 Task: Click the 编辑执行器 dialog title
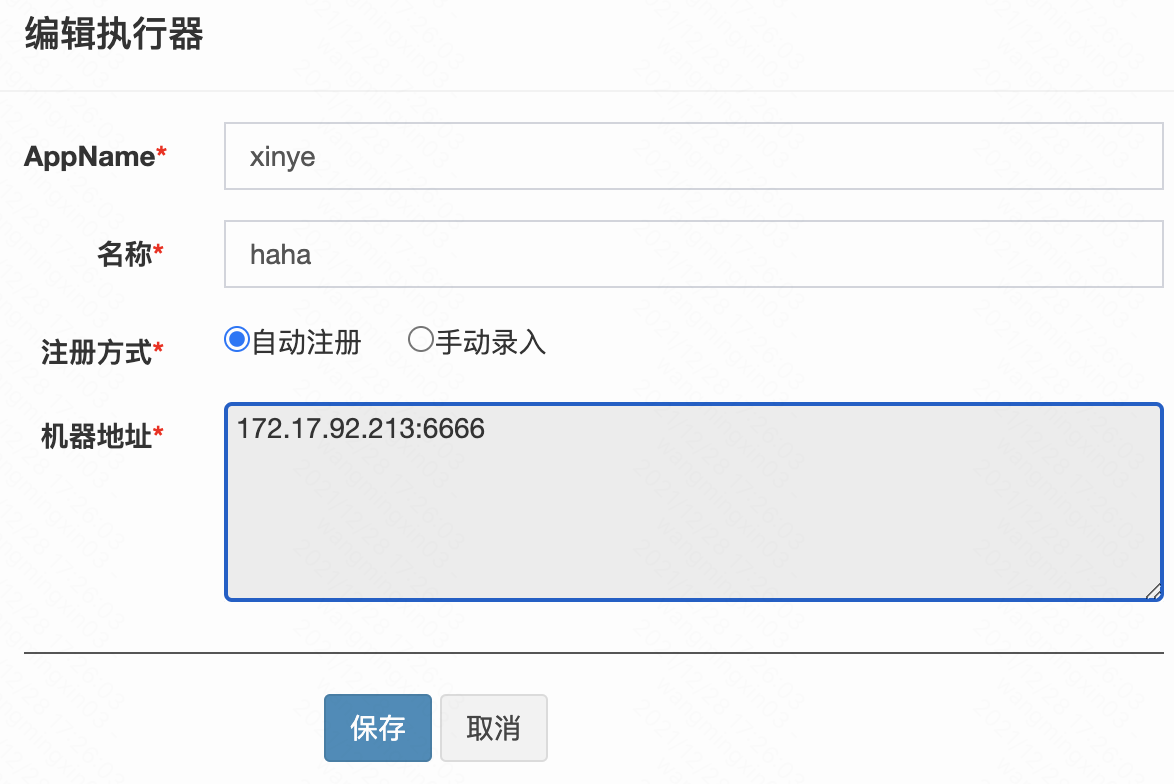click(x=113, y=35)
